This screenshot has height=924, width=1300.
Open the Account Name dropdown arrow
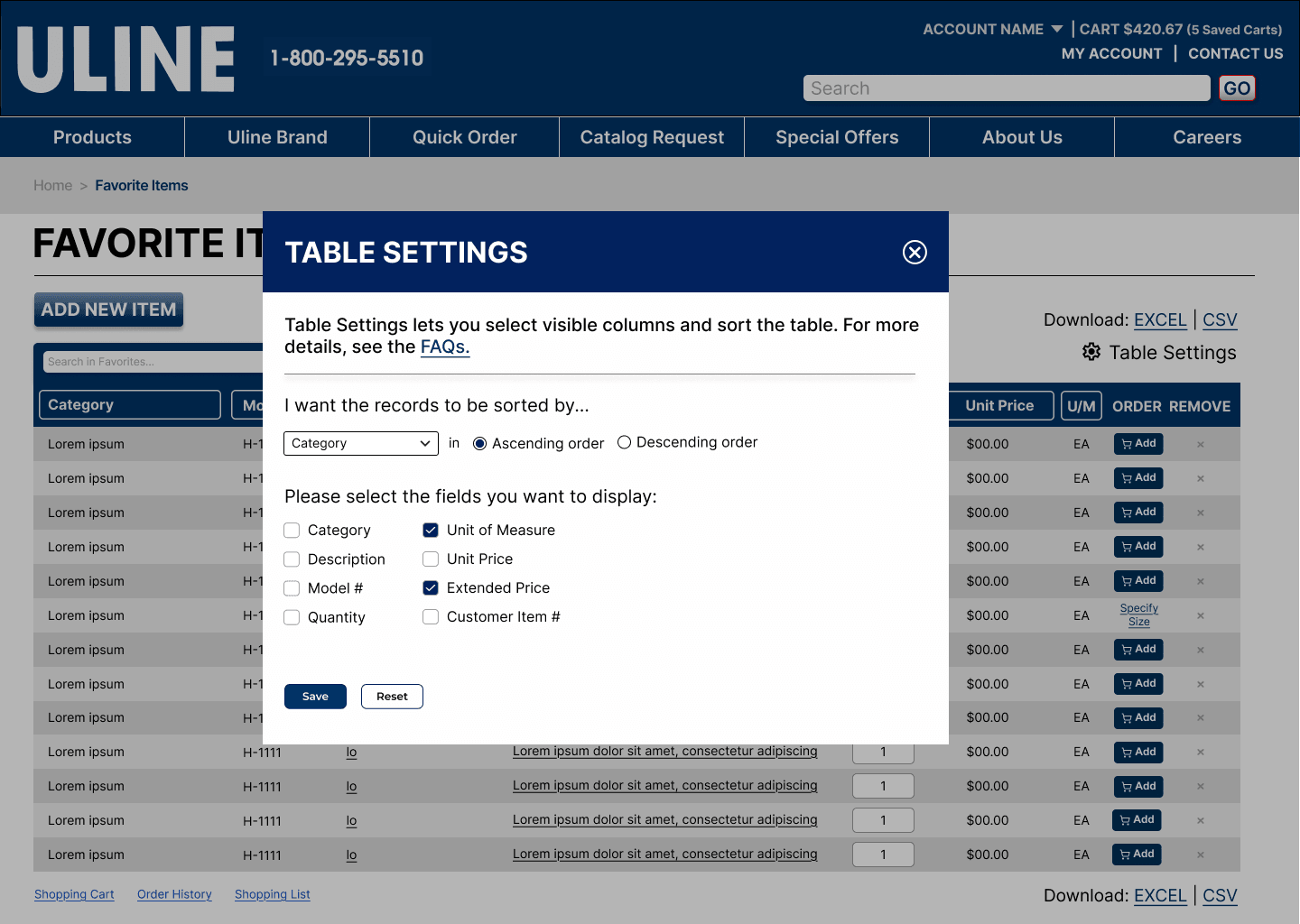(x=1057, y=29)
